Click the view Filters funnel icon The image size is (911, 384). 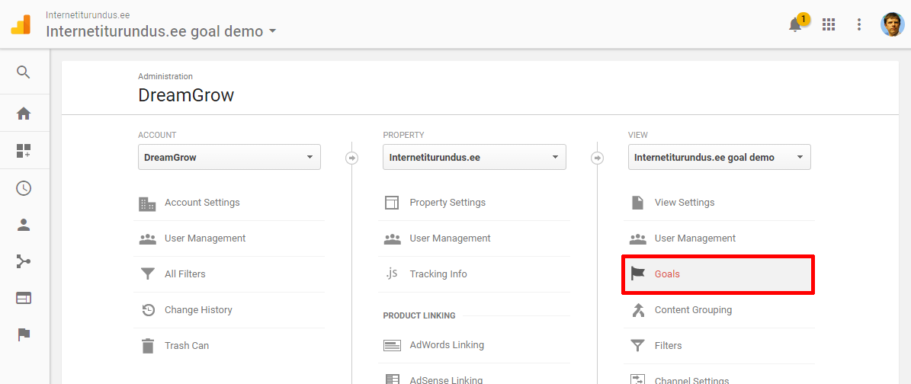[x=638, y=346]
